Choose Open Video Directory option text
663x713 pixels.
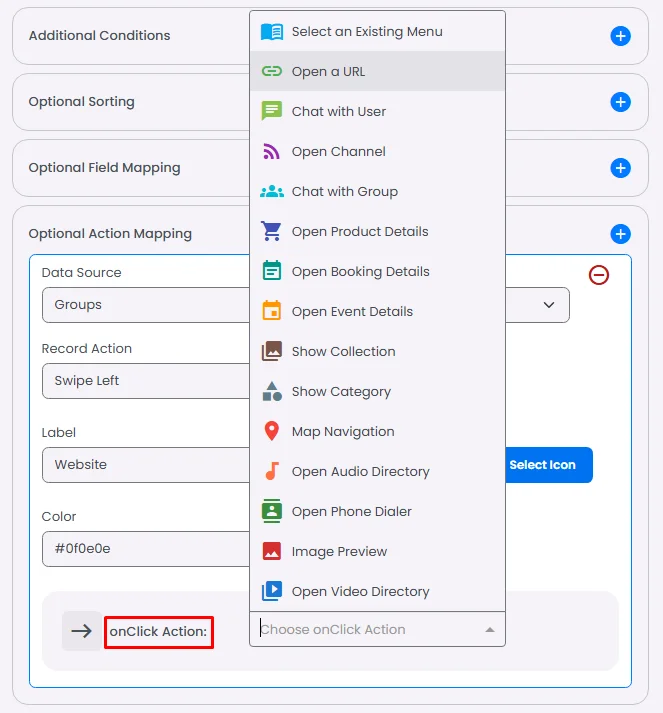pyautogui.click(x=361, y=592)
